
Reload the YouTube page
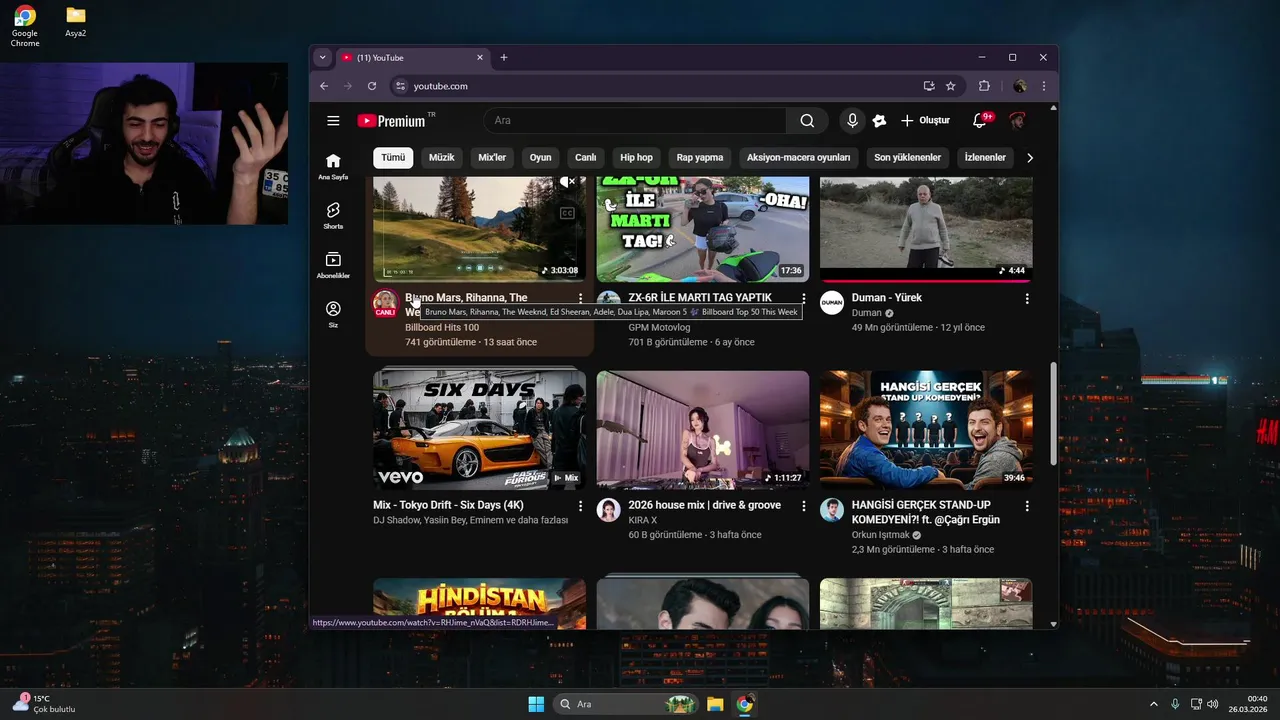tap(372, 86)
